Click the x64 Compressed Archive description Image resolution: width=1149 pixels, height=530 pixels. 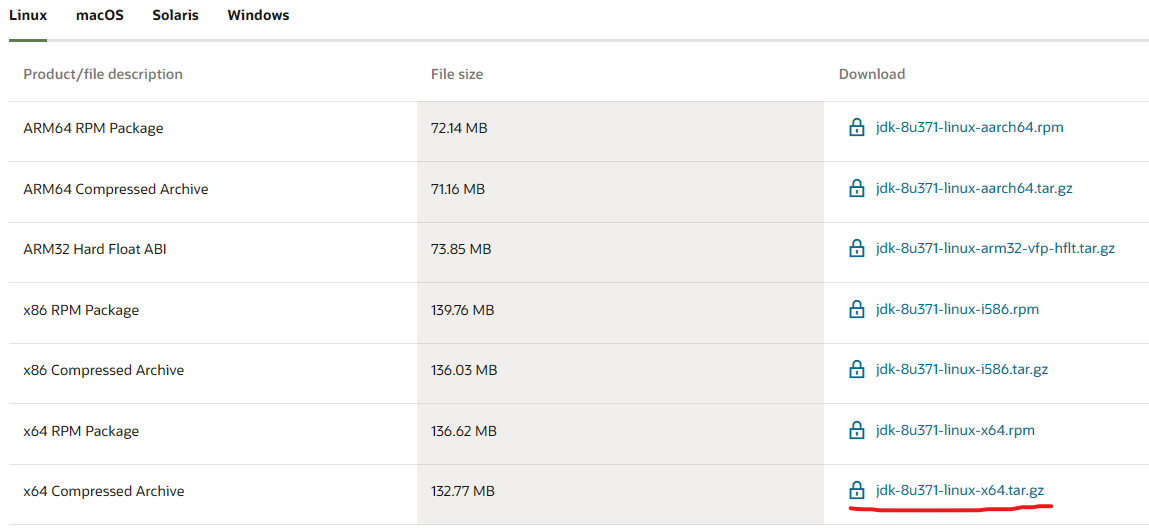[x=104, y=491]
